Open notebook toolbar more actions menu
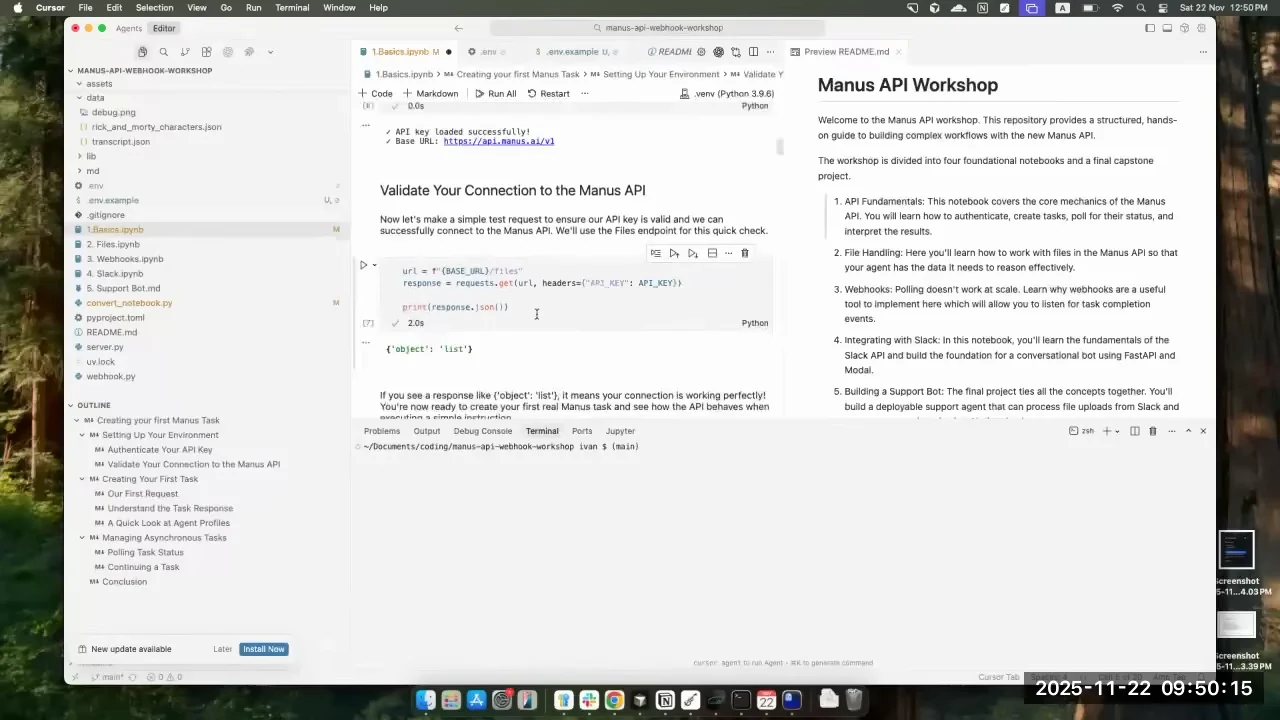The image size is (1280, 720). (585, 93)
